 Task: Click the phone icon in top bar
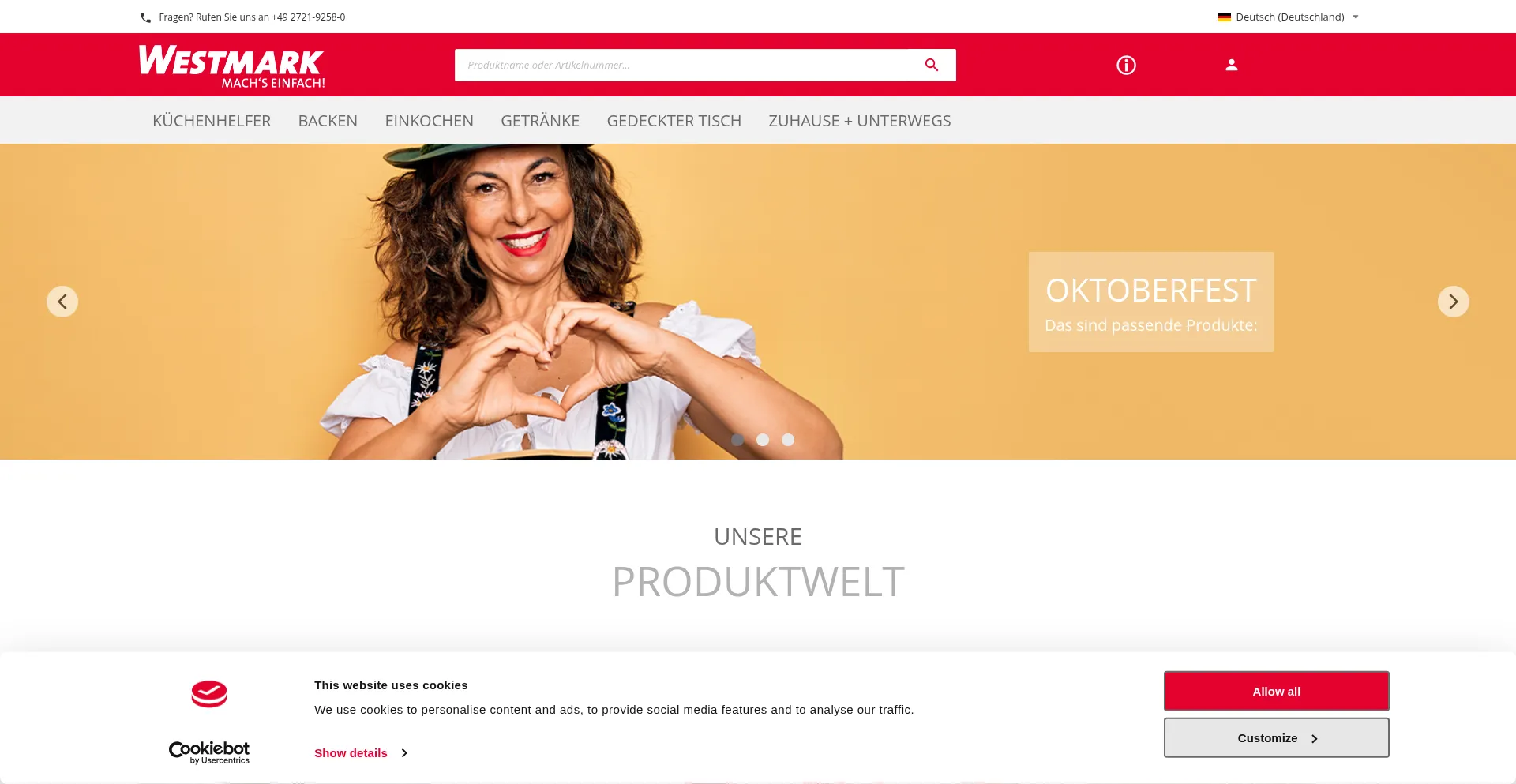145,17
